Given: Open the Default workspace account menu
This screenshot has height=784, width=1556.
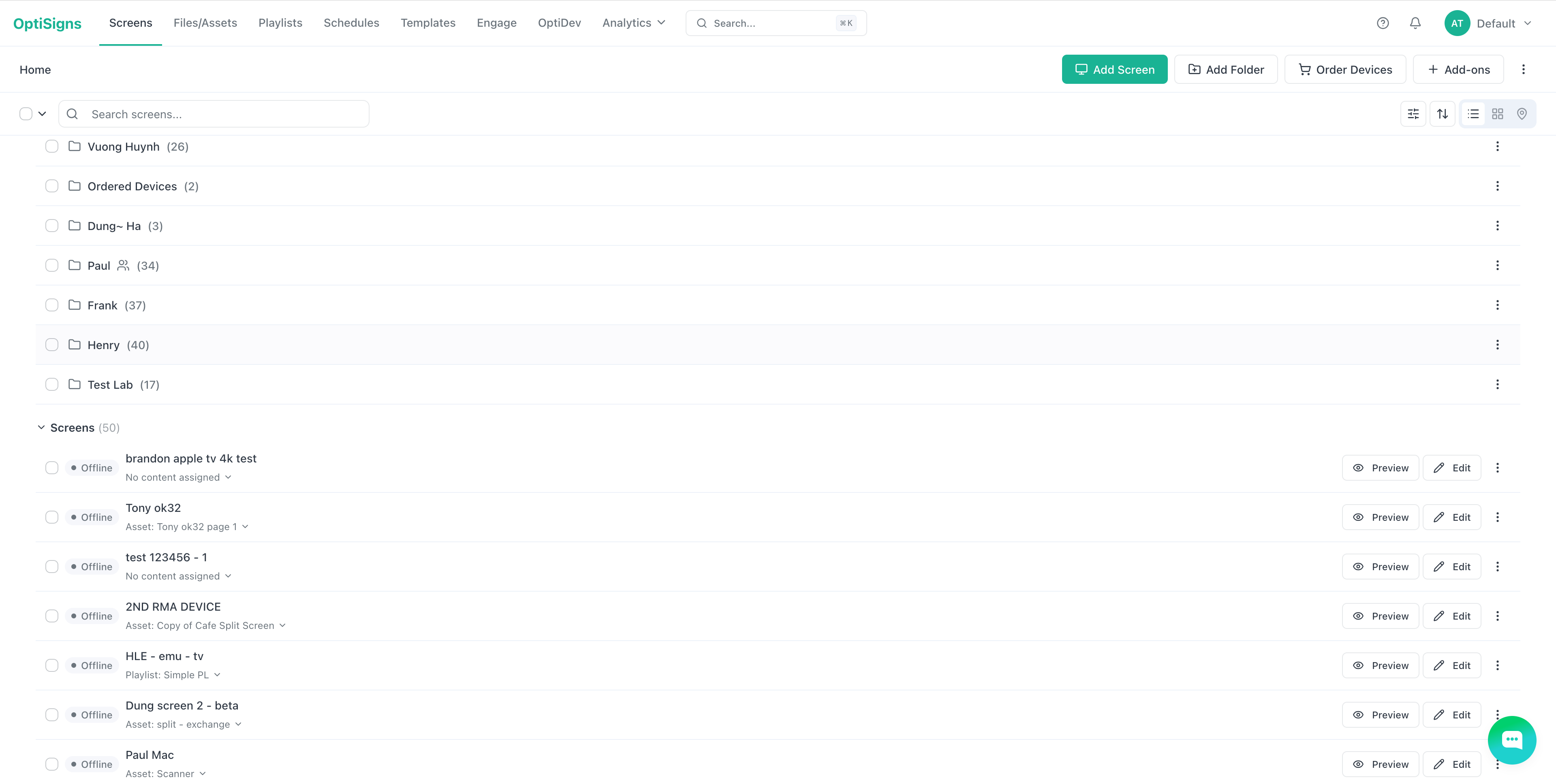Looking at the screenshot, I should coord(1504,22).
